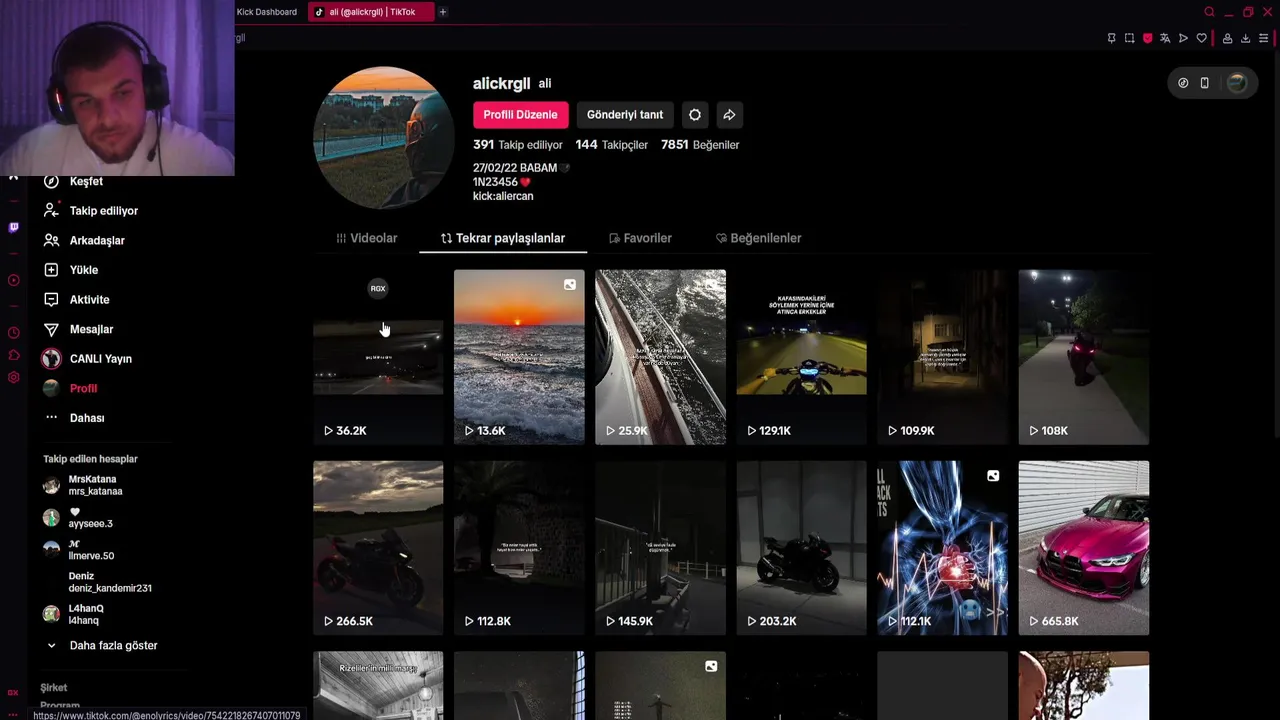1280x720 pixels.
Task: Select the ali (@alickrgll) TikTok browser tab
Action: 372,12
